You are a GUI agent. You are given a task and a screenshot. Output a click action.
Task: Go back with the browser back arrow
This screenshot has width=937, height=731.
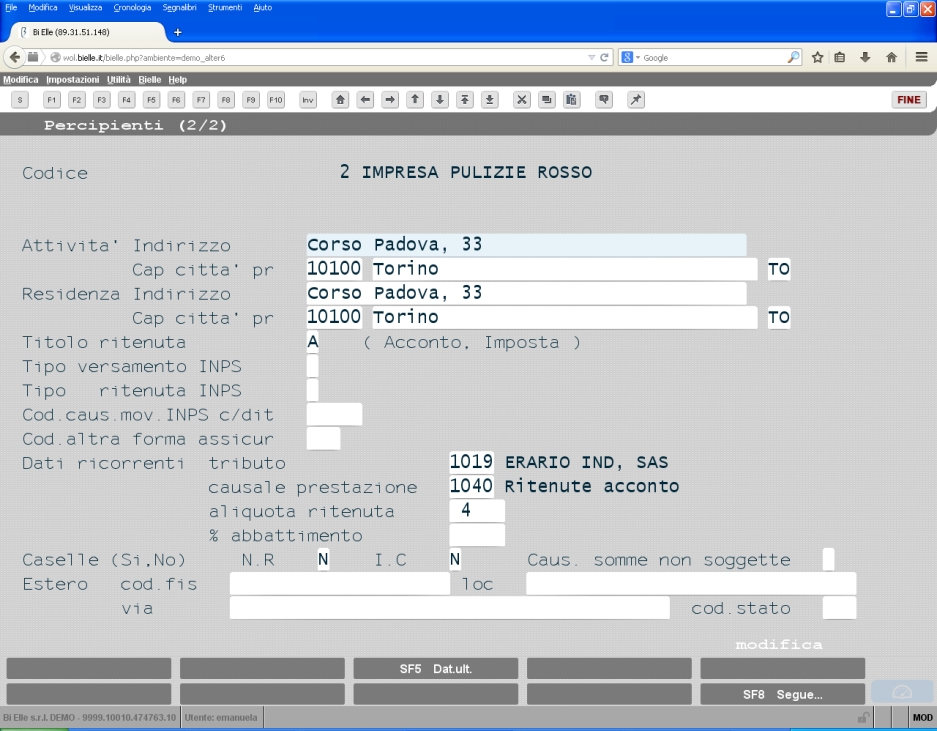click(x=14, y=57)
